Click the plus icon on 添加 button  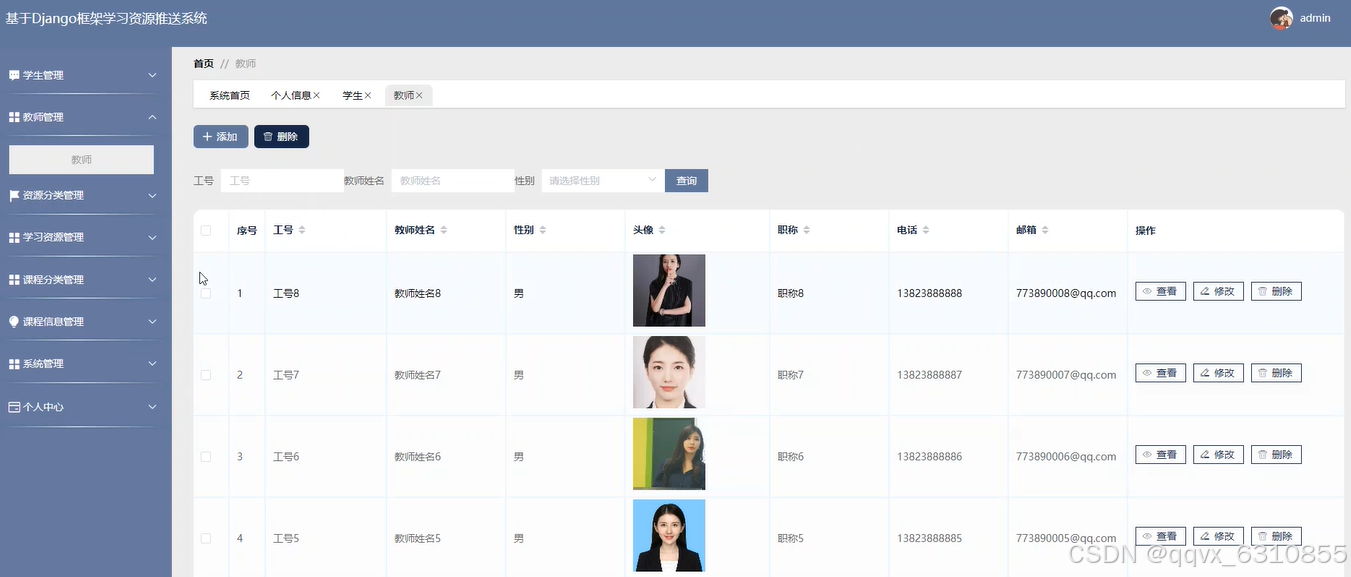point(207,136)
